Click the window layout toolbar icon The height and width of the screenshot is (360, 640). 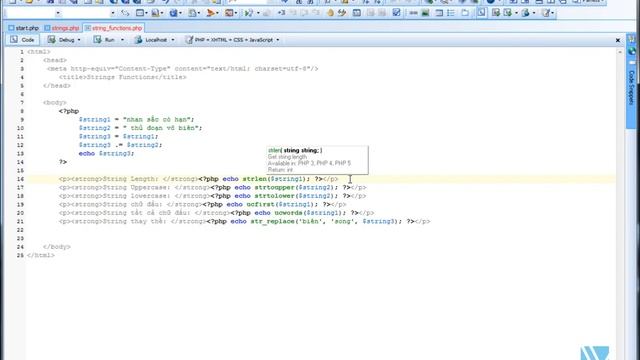(x=140, y=13)
